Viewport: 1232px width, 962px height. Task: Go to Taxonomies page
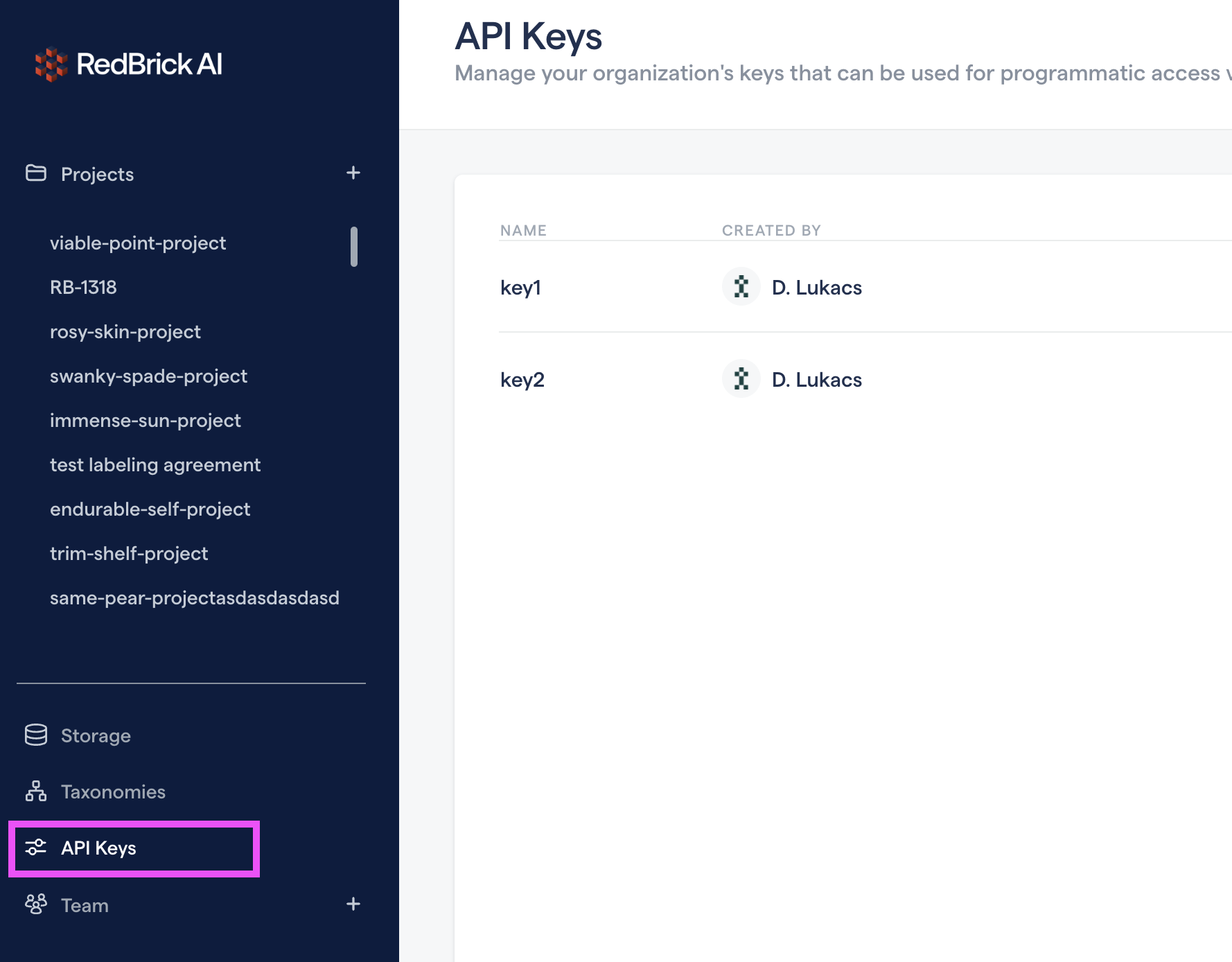click(x=113, y=792)
